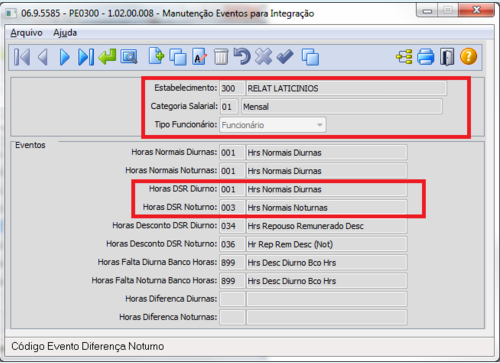Viewport: 500px width, 363px height.
Task: Click Horas Desconto DSR Noturno code 036
Action: [232, 244]
